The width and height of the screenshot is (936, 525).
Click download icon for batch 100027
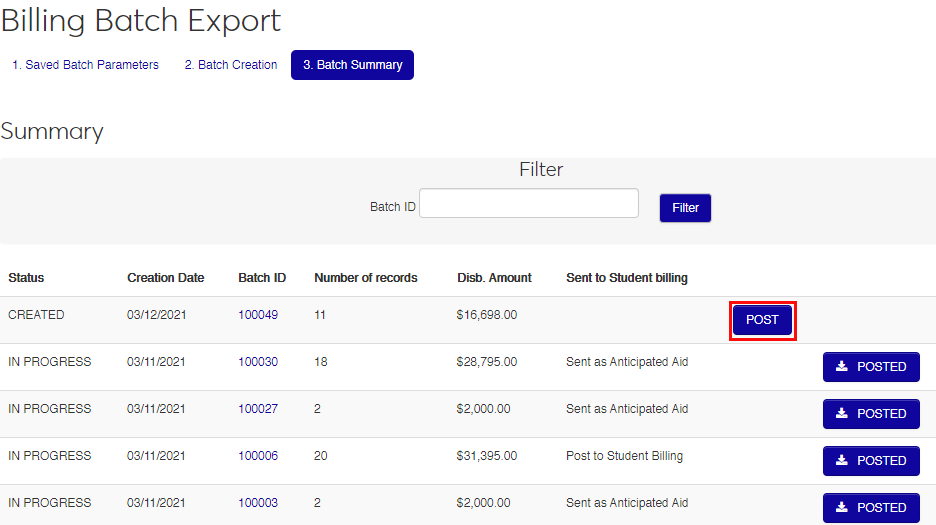(842, 414)
